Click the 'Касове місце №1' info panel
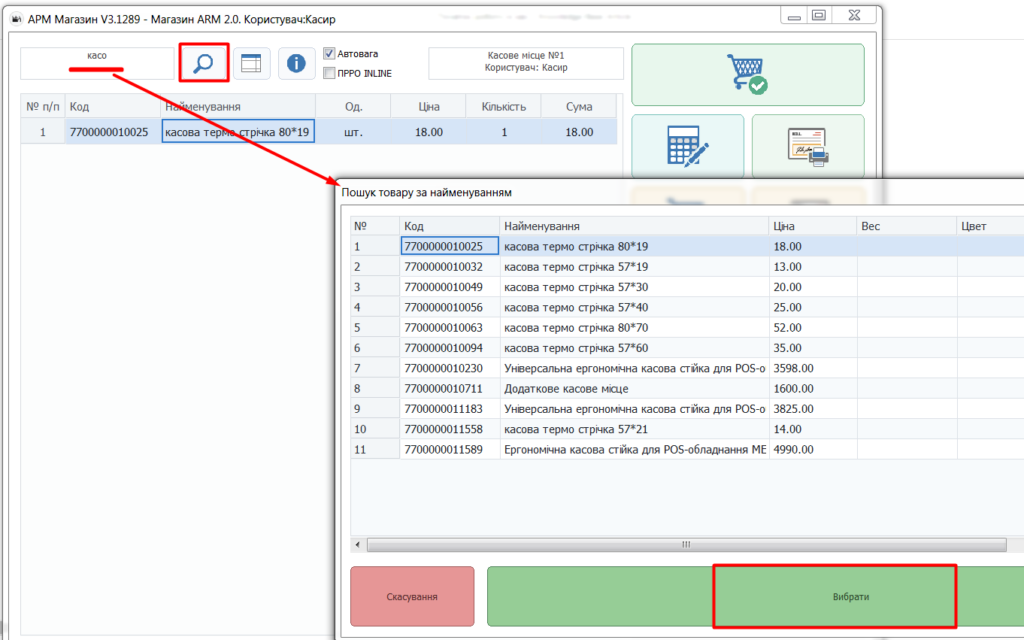Screen dimensions: 1024x640 526,62
